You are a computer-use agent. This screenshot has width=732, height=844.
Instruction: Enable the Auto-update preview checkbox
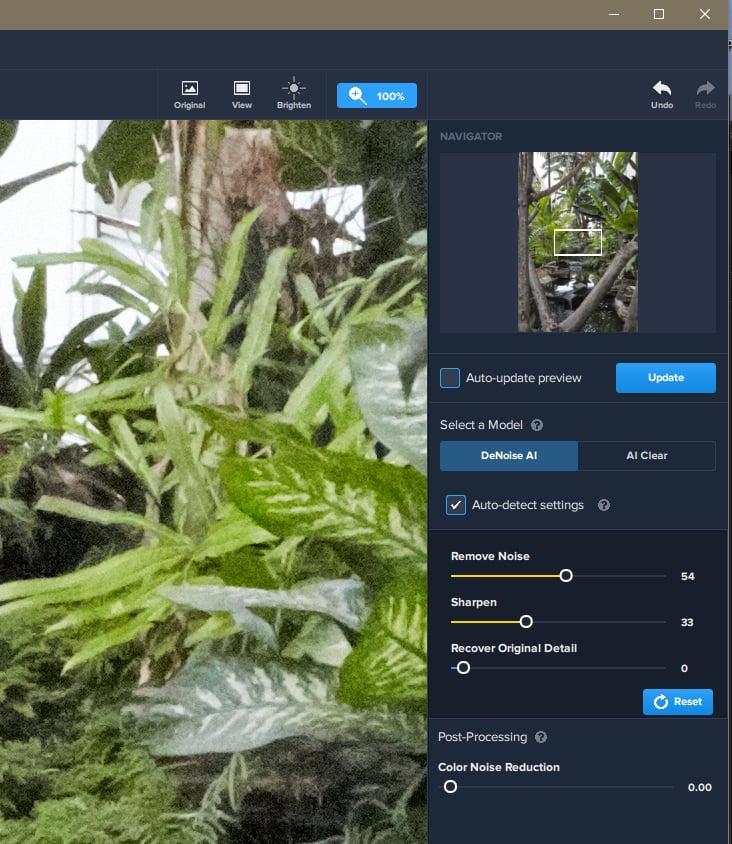(450, 378)
